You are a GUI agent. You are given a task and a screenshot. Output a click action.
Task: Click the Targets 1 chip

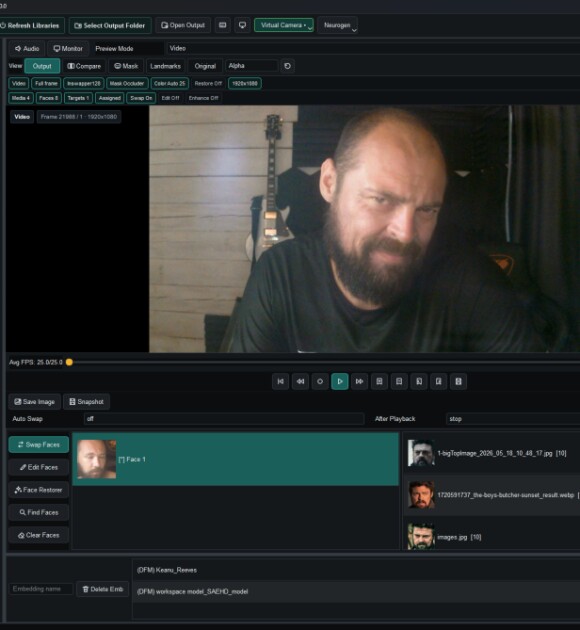78,98
